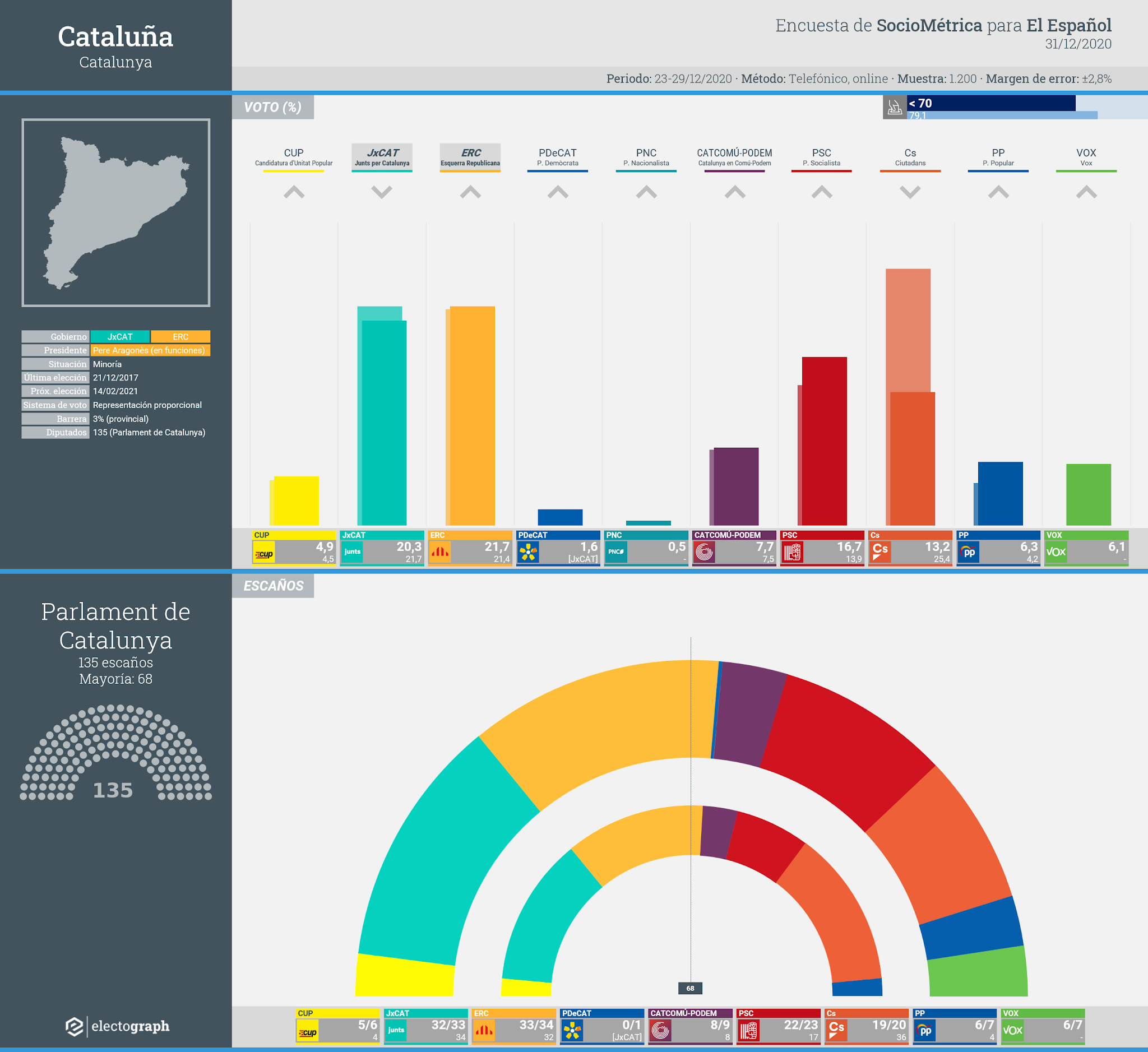Image resolution: width=1148 pixels, height=1052 pixels.
Task: Click the Cataluña map thumbnail
Action: coord(115,212)
